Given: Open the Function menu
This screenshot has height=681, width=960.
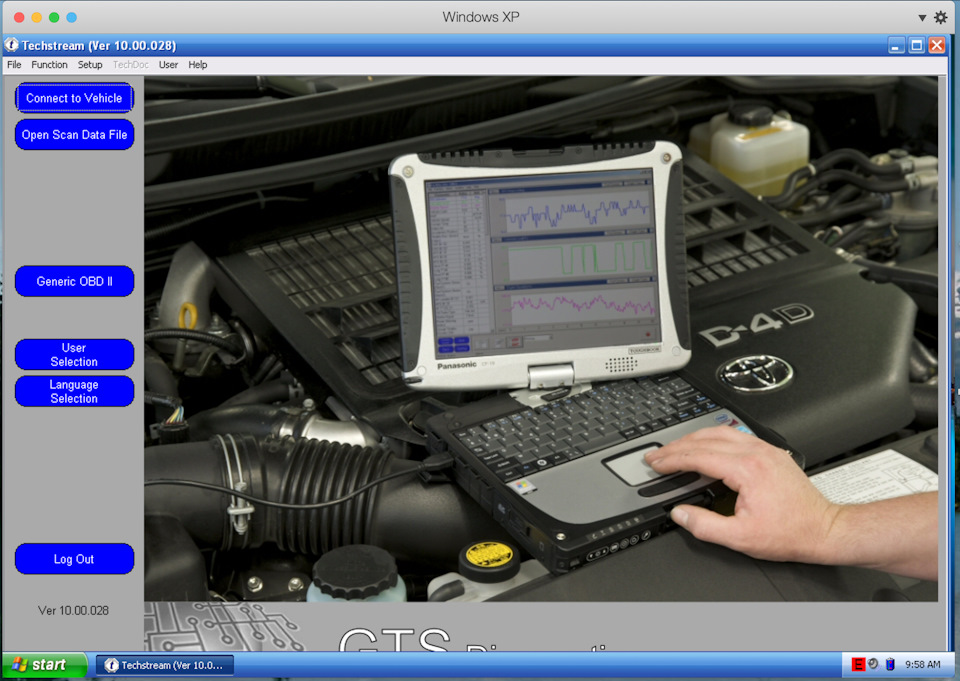Looking at the screenshot, I should coord(50,64).
